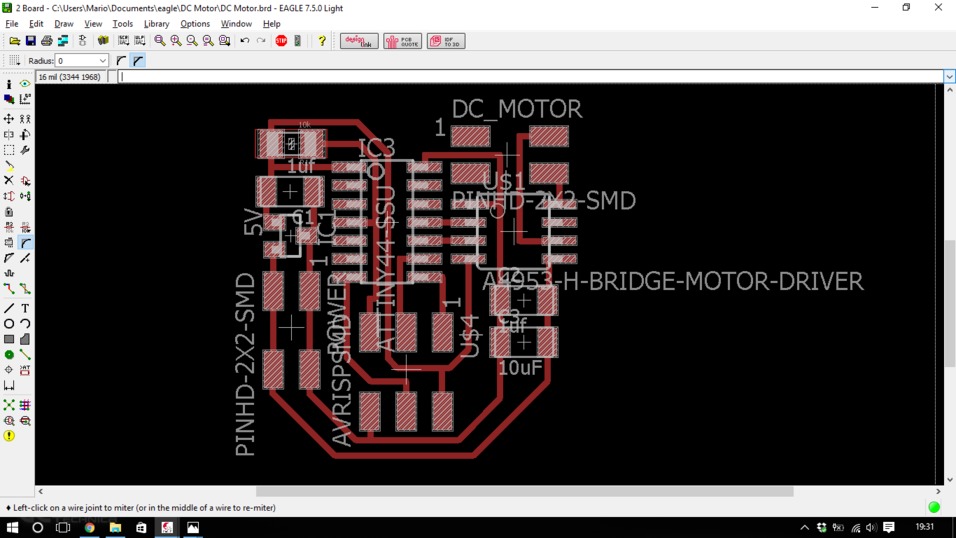Select the Via tool

point(9,354)
